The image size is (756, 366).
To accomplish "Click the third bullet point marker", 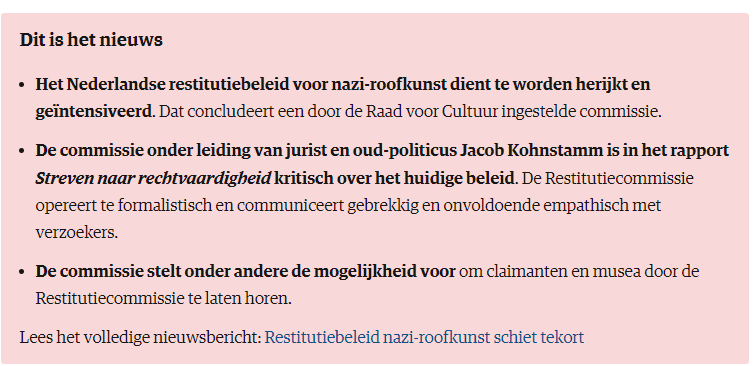I will pos(22,272).
